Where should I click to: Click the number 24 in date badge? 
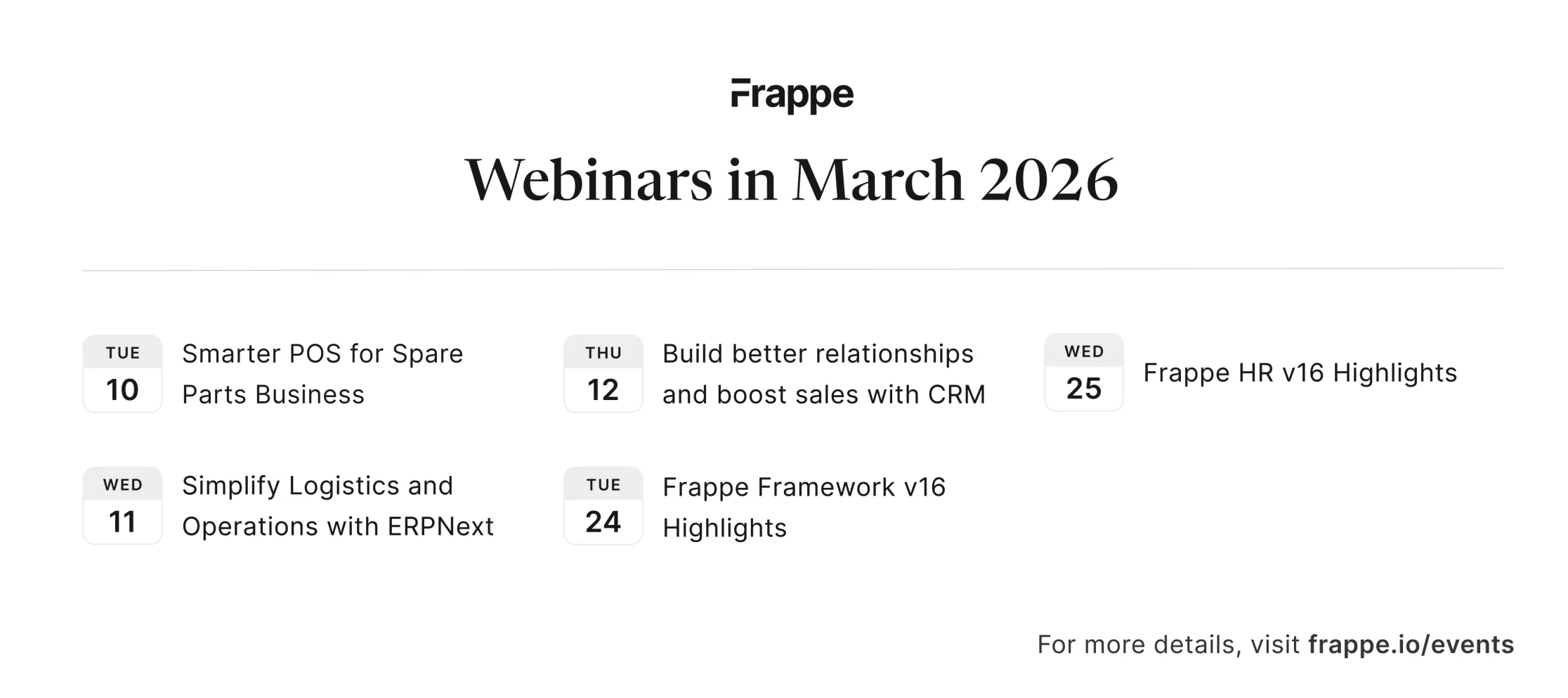603,522
